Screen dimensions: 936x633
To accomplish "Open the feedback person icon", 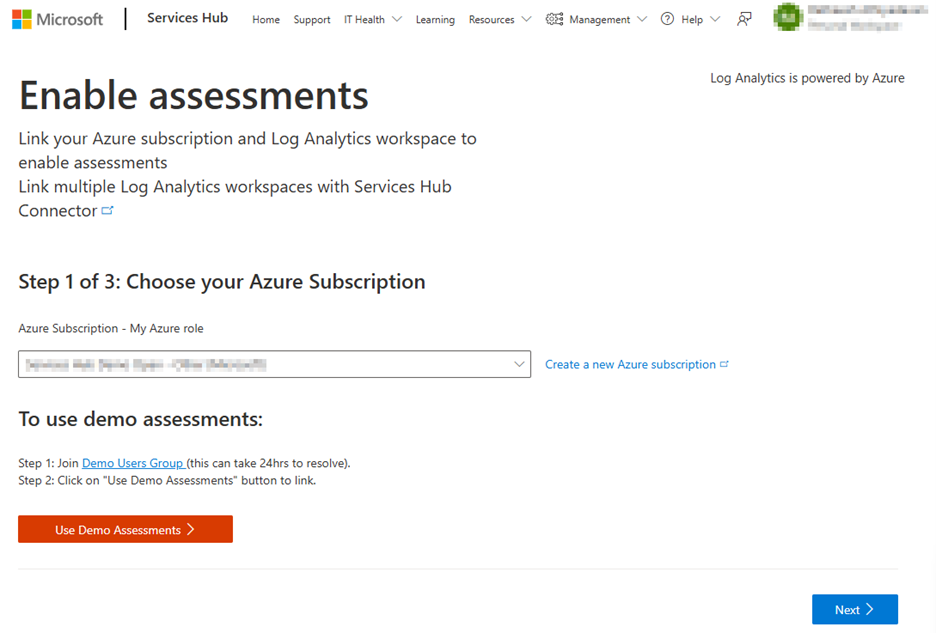I will pyautogui.click(x=744, y=20).
